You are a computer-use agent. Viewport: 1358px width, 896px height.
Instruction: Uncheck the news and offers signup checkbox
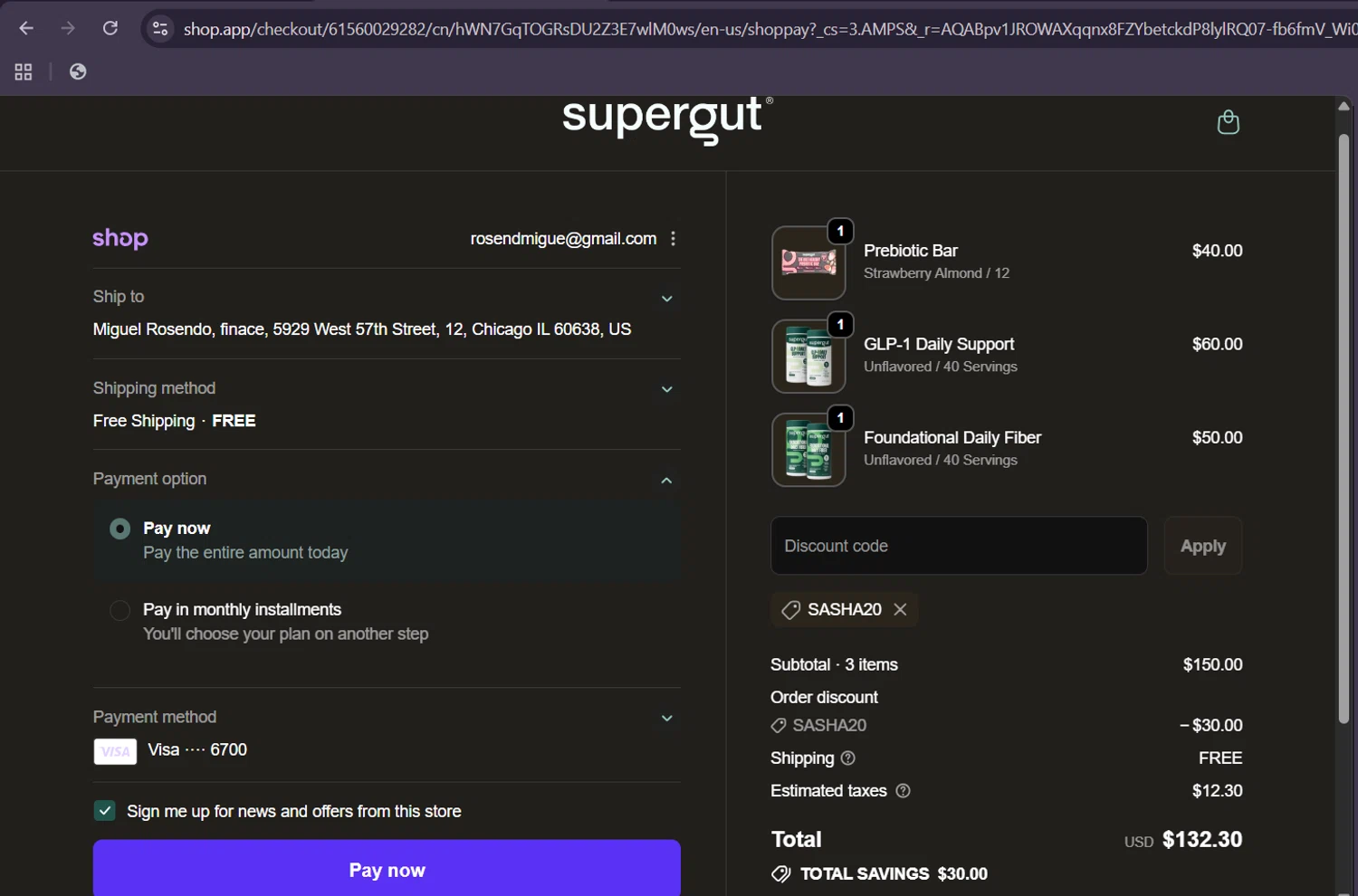click(x=105, y=811)
